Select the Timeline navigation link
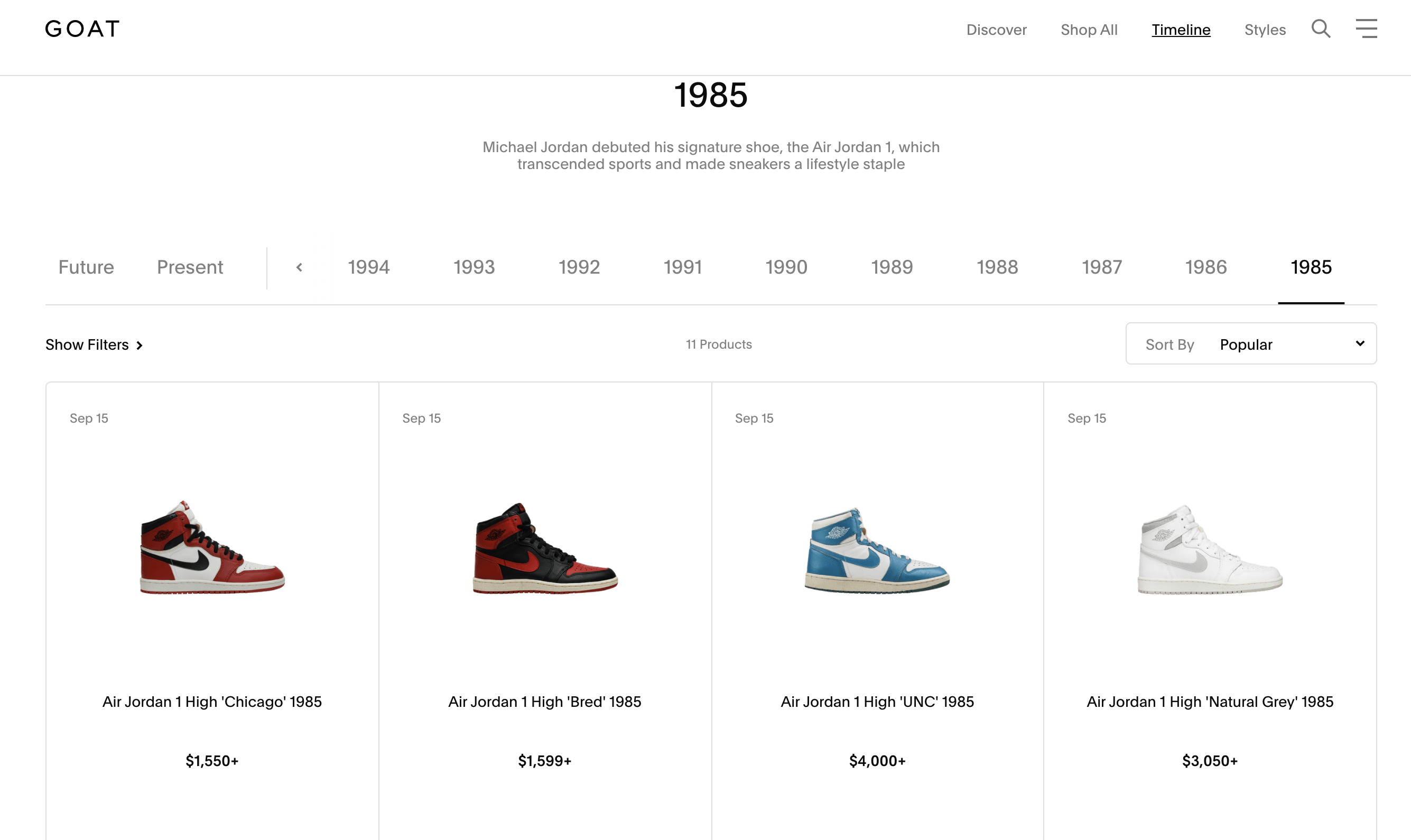The height and width of the screenshot is (840, 1411). [x=1181, y=30]
